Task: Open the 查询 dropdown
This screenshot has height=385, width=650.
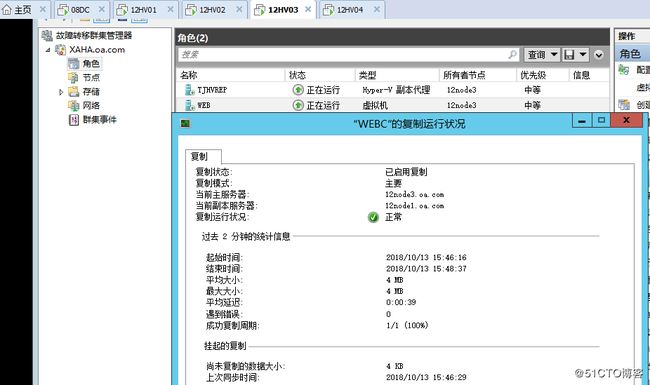Action: point(541,55)
